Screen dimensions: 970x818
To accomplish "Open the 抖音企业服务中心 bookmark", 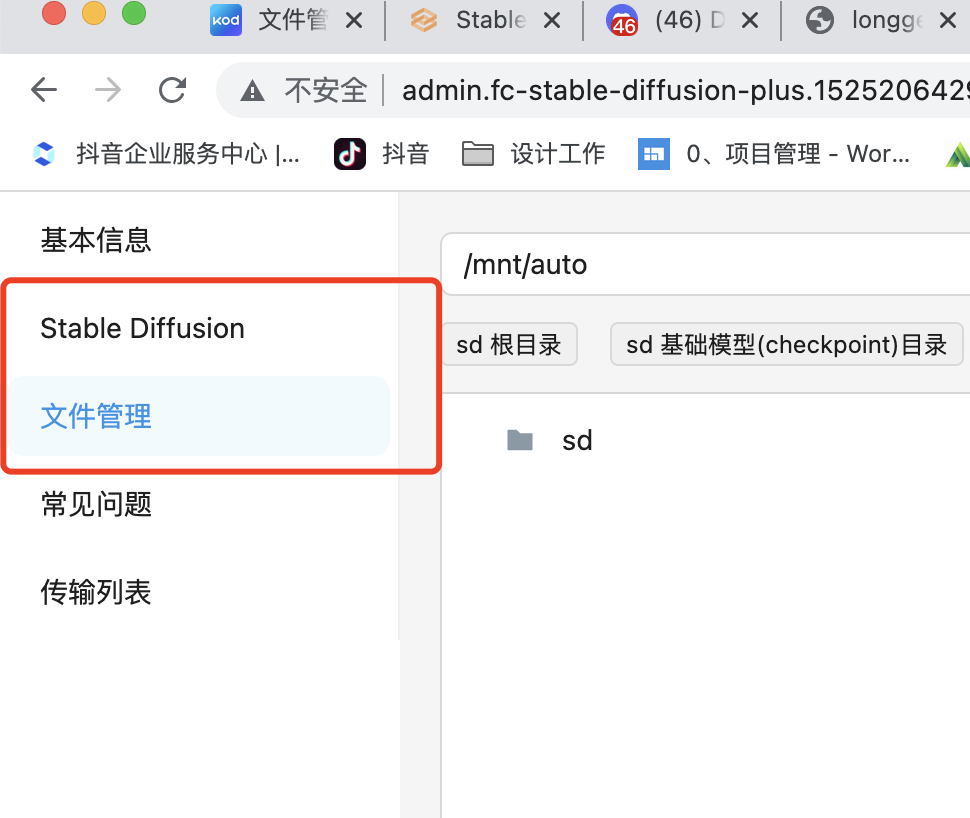I will tap(166, 154).
